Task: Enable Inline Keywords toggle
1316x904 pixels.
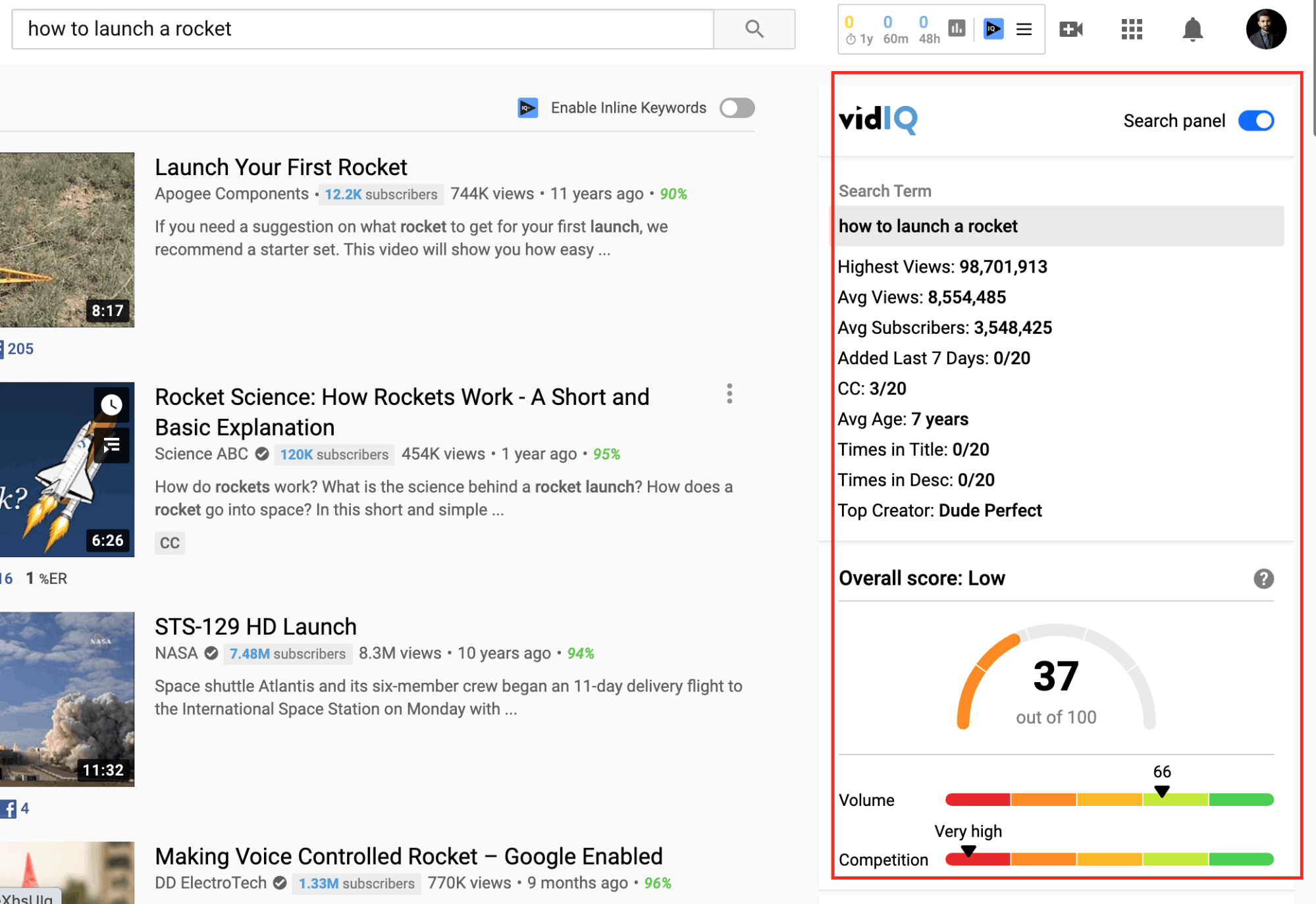Action: click(x=737, y=108)
